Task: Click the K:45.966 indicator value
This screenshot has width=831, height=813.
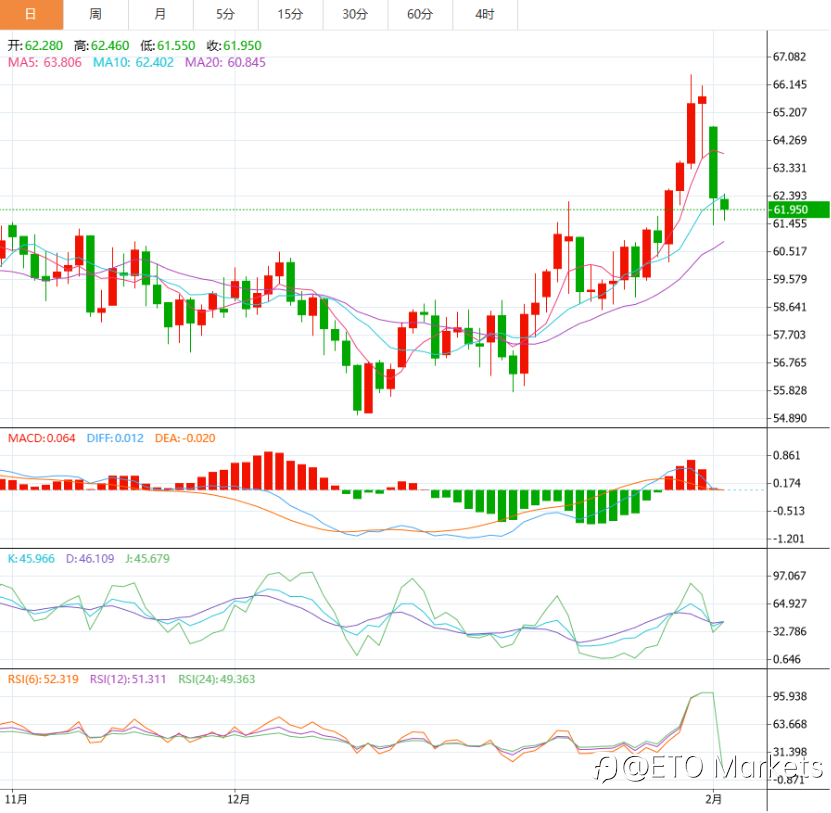Action: (x=31, y=559)
